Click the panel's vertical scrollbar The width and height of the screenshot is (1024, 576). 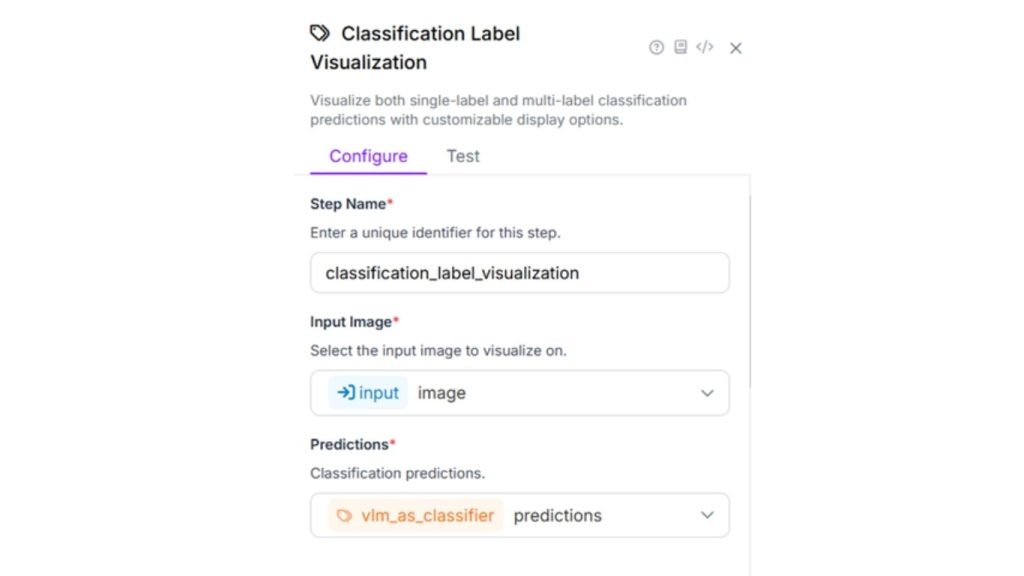(750, 290)
